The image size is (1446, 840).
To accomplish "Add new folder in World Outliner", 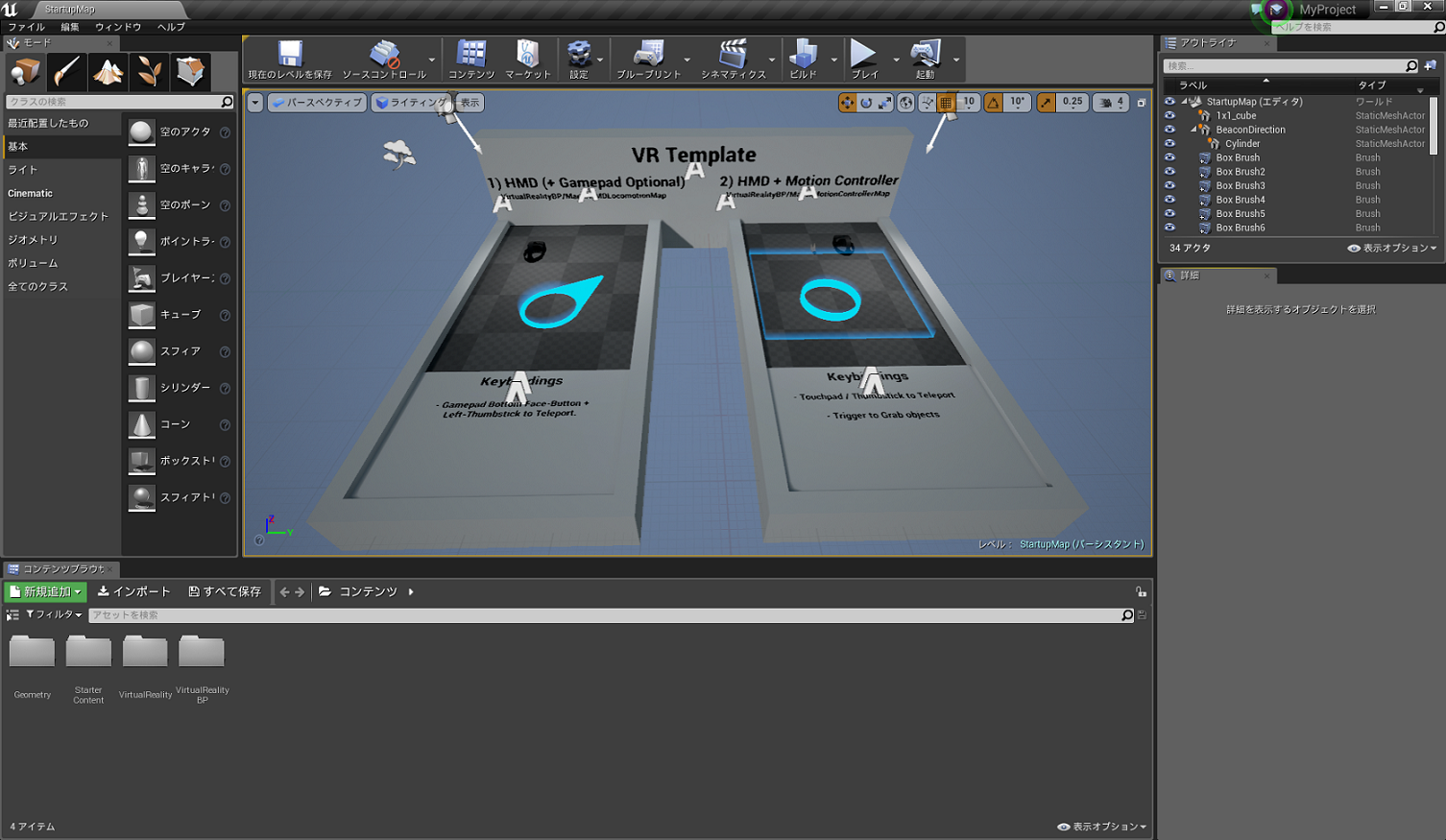I will tap(1431, 65).
